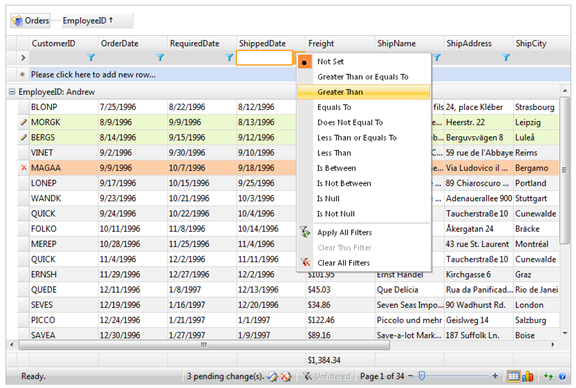
Task: Click green refresh arrows icon
Action: click(548, 376)
